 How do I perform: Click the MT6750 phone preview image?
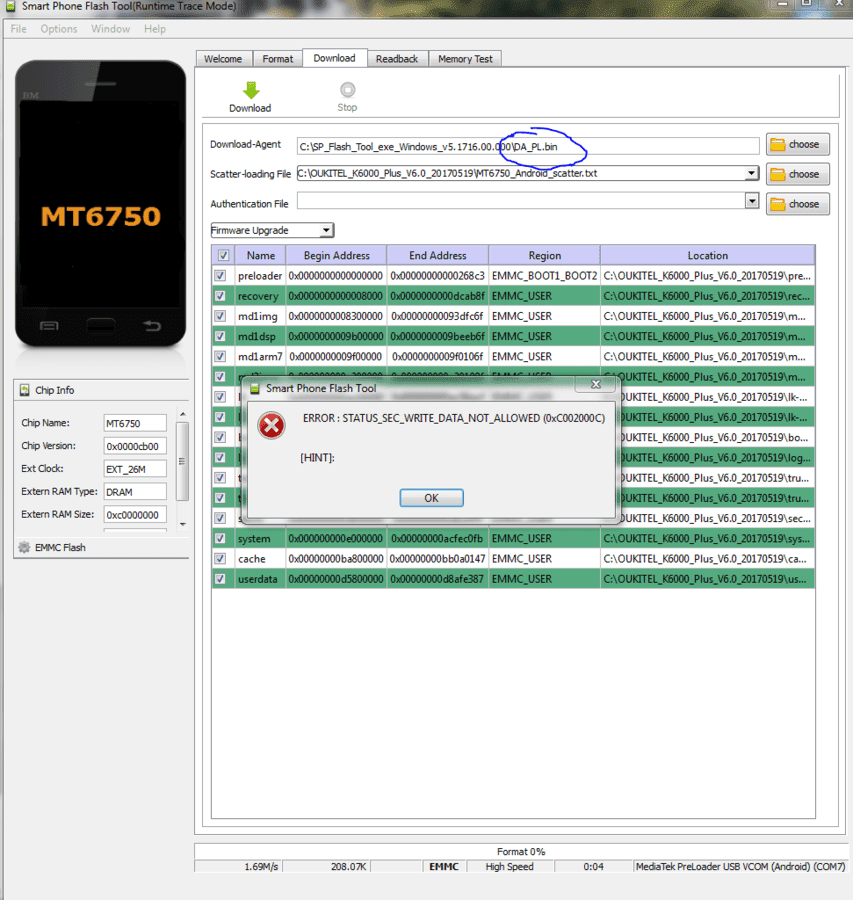[100, 204]
